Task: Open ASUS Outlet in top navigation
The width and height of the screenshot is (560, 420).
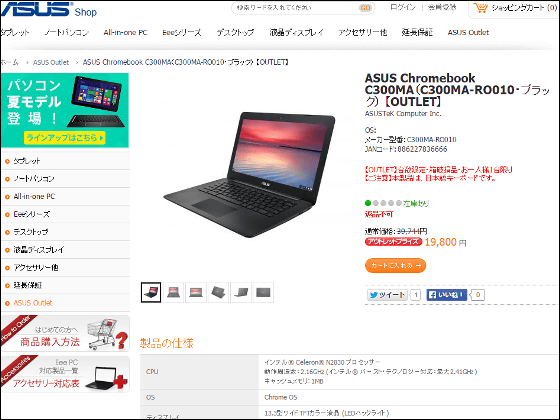Action: (x=468, y=32)
